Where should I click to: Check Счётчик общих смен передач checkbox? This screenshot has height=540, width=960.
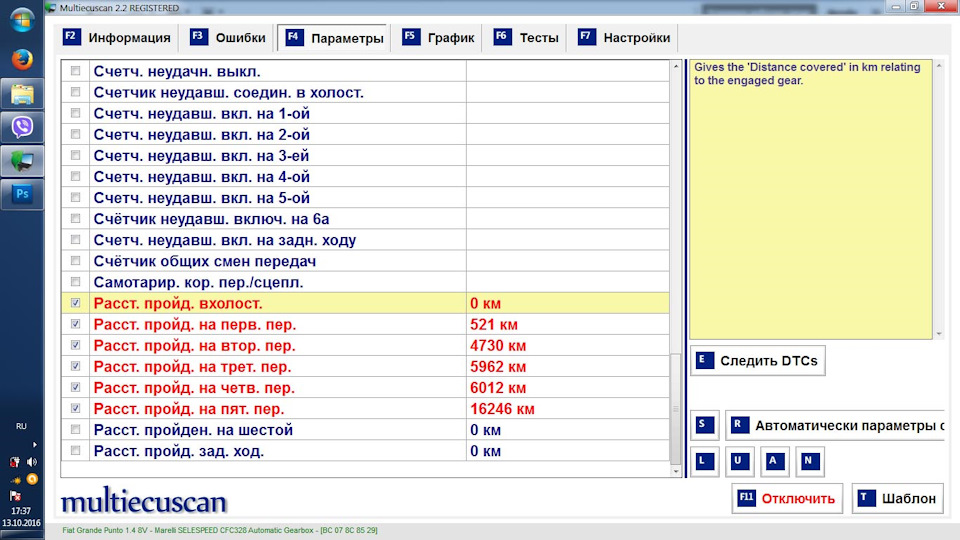pos(75,261)
